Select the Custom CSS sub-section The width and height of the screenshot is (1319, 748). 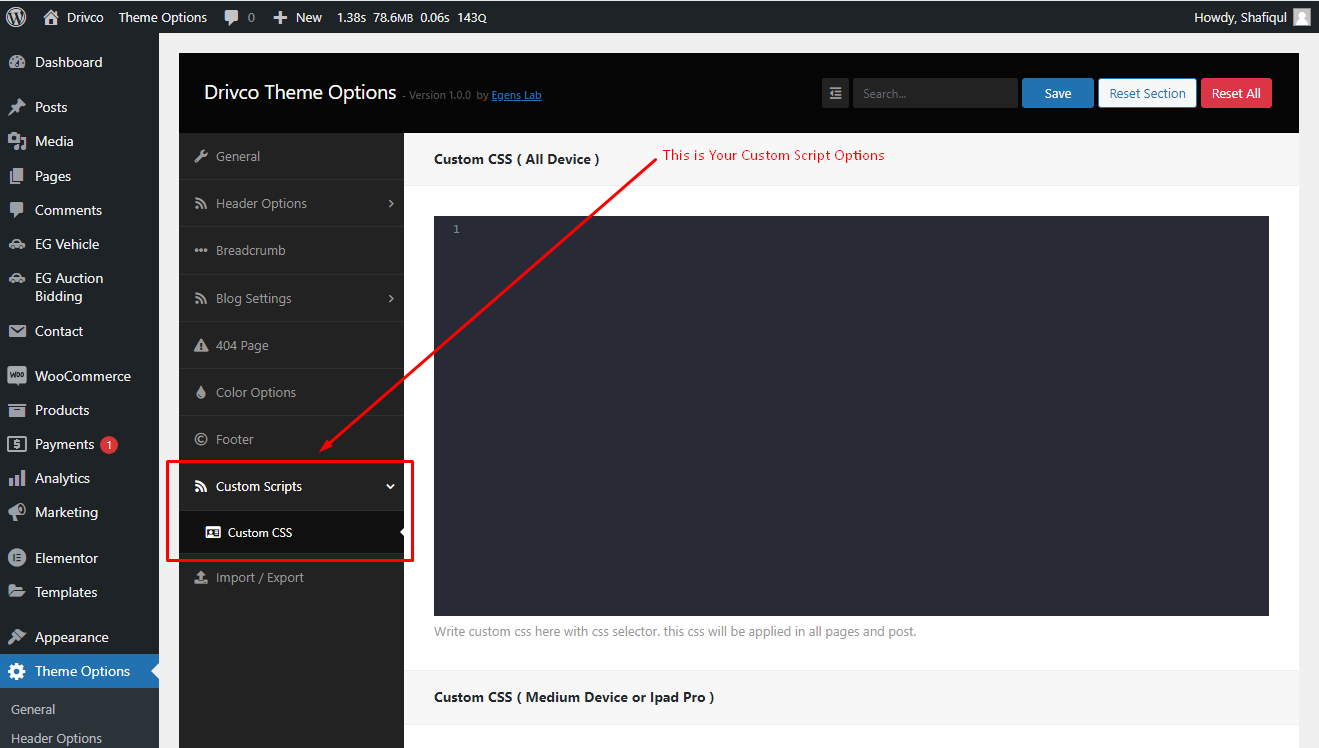point(291,532)
